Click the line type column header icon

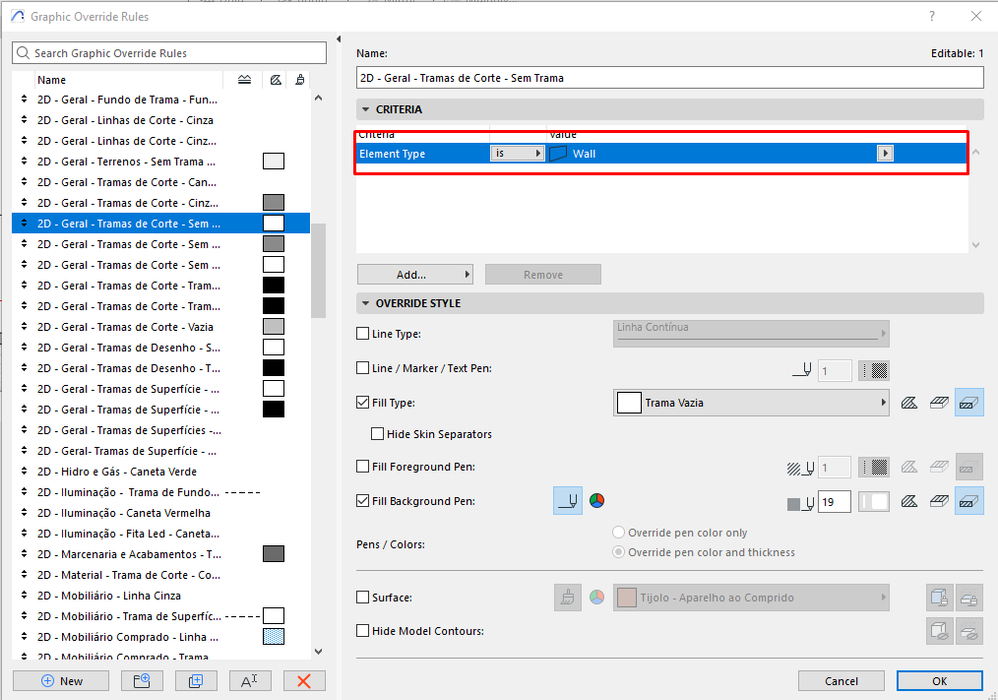click(244, 80)
